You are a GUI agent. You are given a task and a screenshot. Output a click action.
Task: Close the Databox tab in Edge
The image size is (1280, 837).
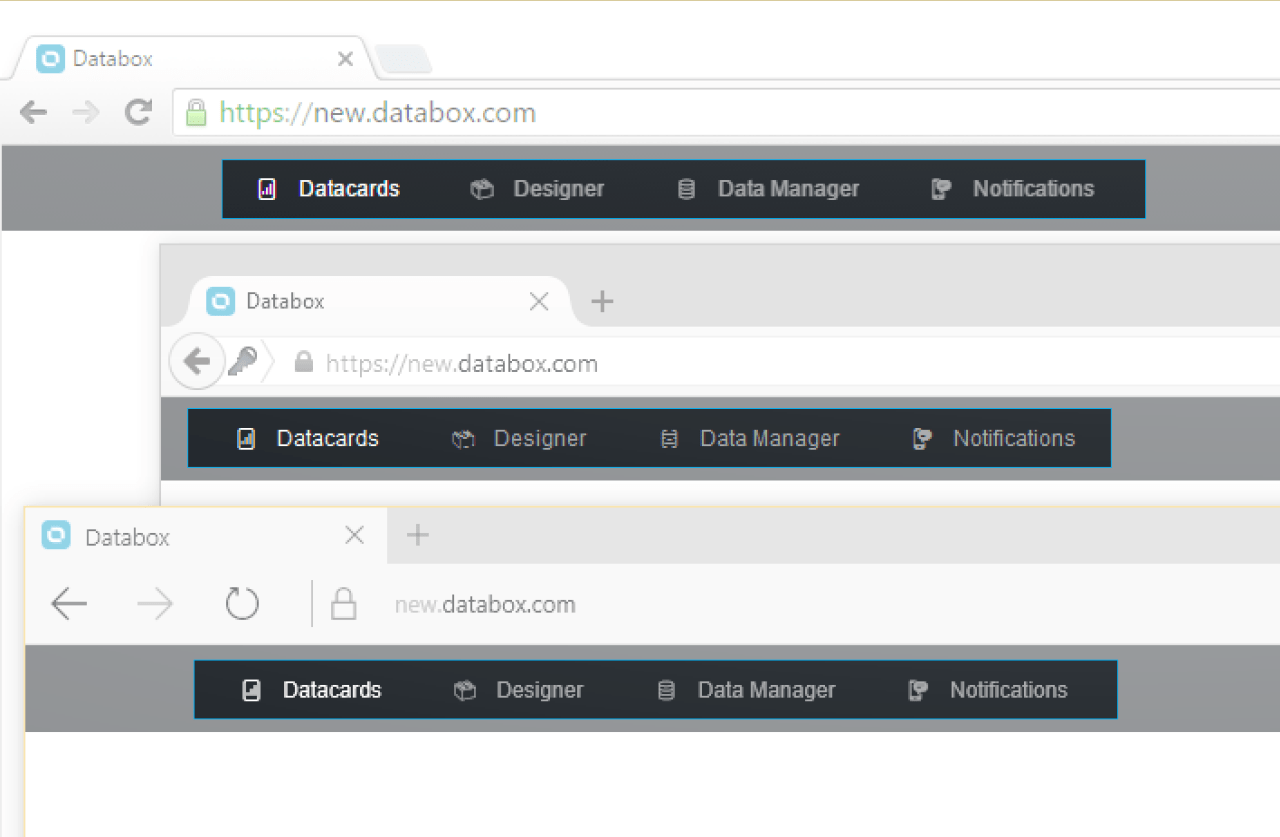click(354, 536)
